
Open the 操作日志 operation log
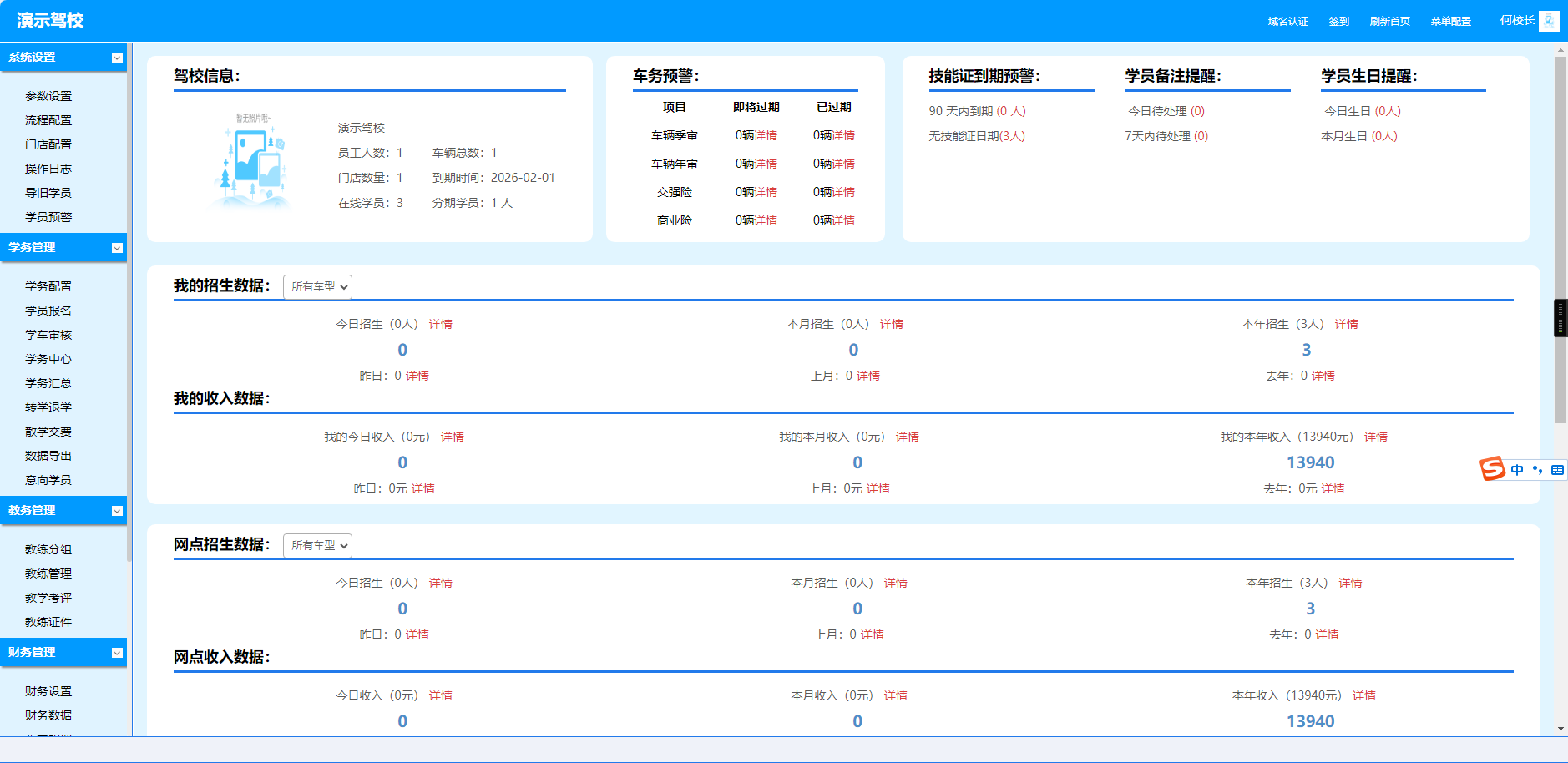48,169
